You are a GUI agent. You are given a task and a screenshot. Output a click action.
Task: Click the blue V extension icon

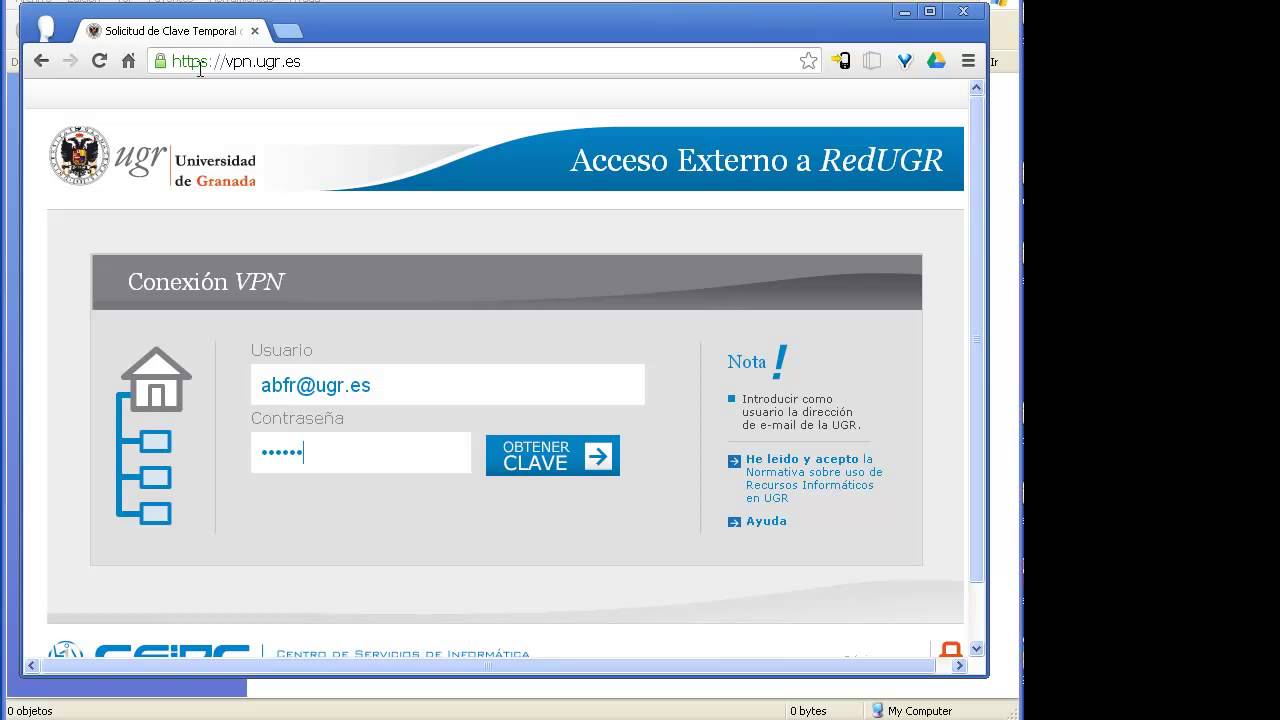coord(905,61)
